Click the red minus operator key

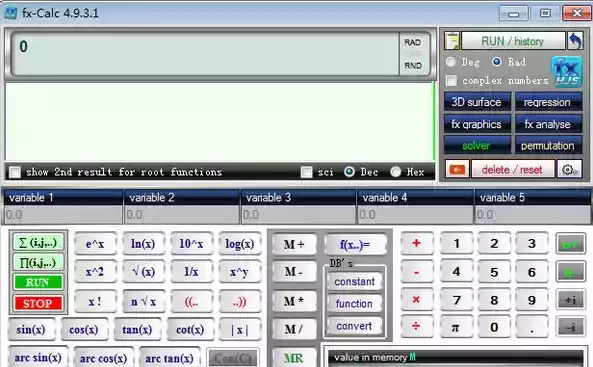(416, 272)
